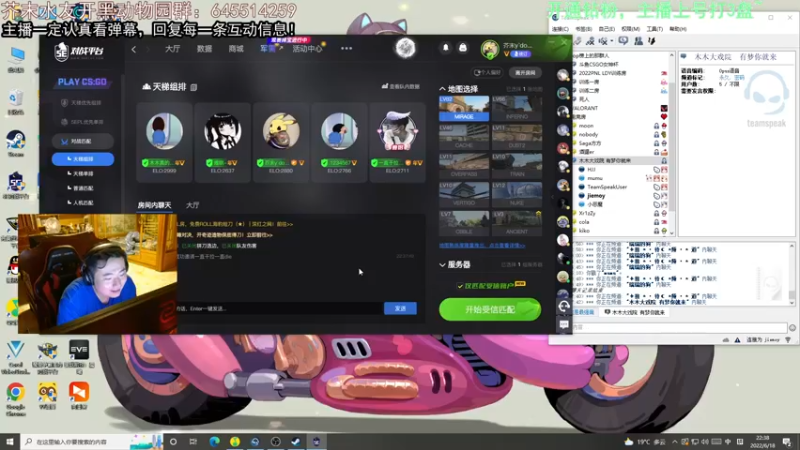This screenshot has height=450, width=800.
Task: Deselect the MIRAGE map tile
Action: point(464,108)
